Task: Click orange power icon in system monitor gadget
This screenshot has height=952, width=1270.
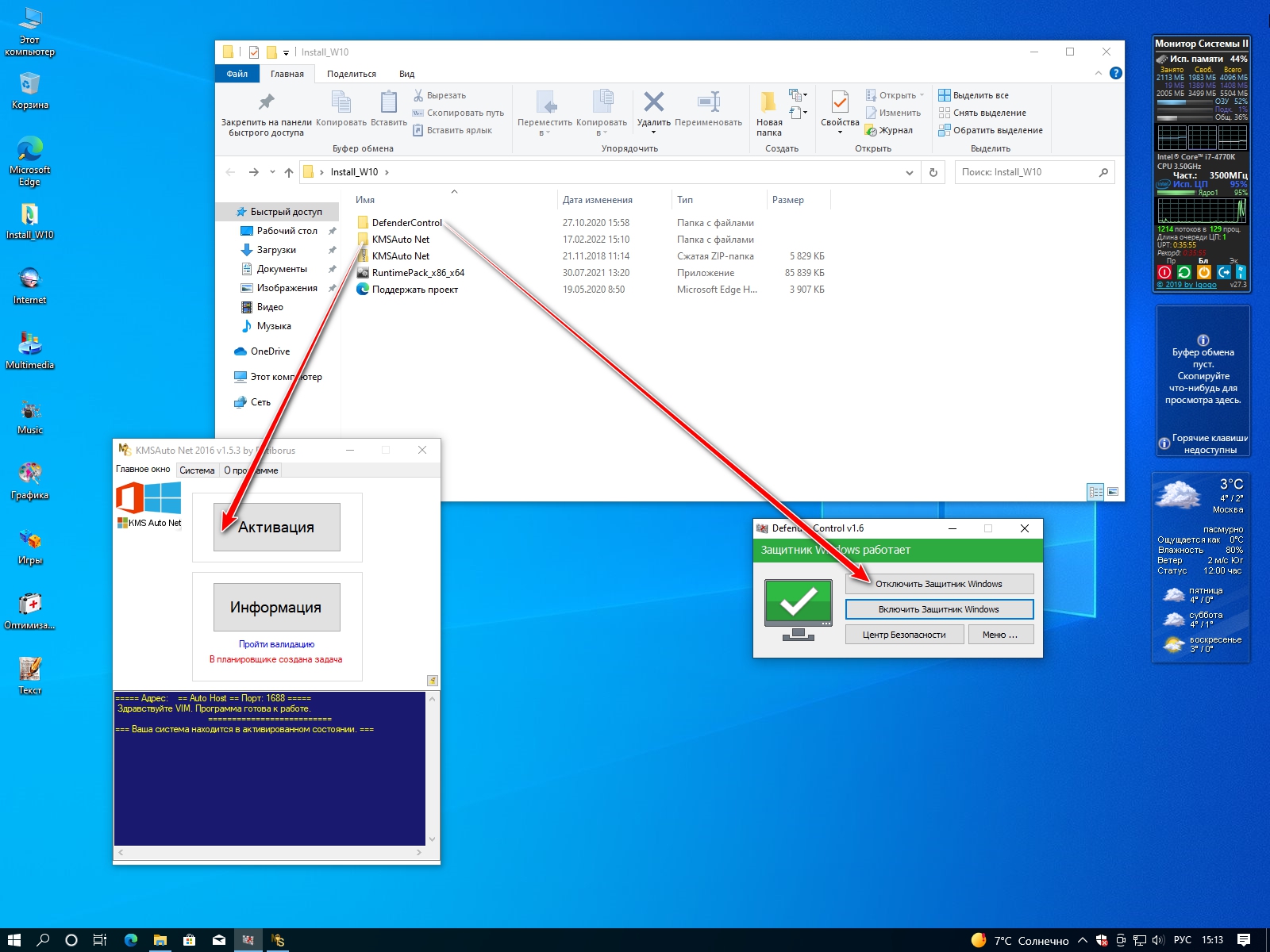Action: [x=1203, y=272]
